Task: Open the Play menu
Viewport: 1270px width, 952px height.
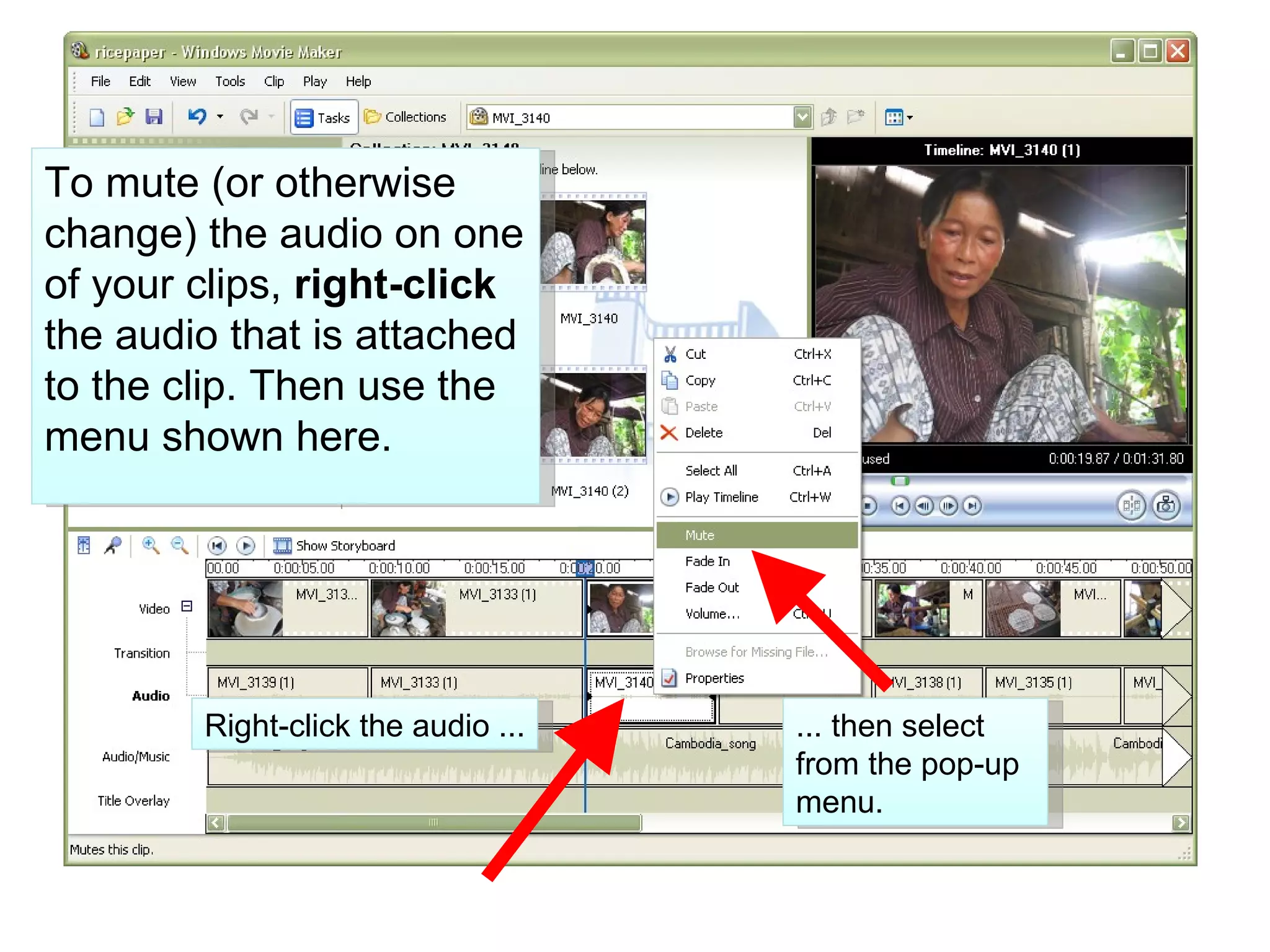Action: (x=314, y=81)
